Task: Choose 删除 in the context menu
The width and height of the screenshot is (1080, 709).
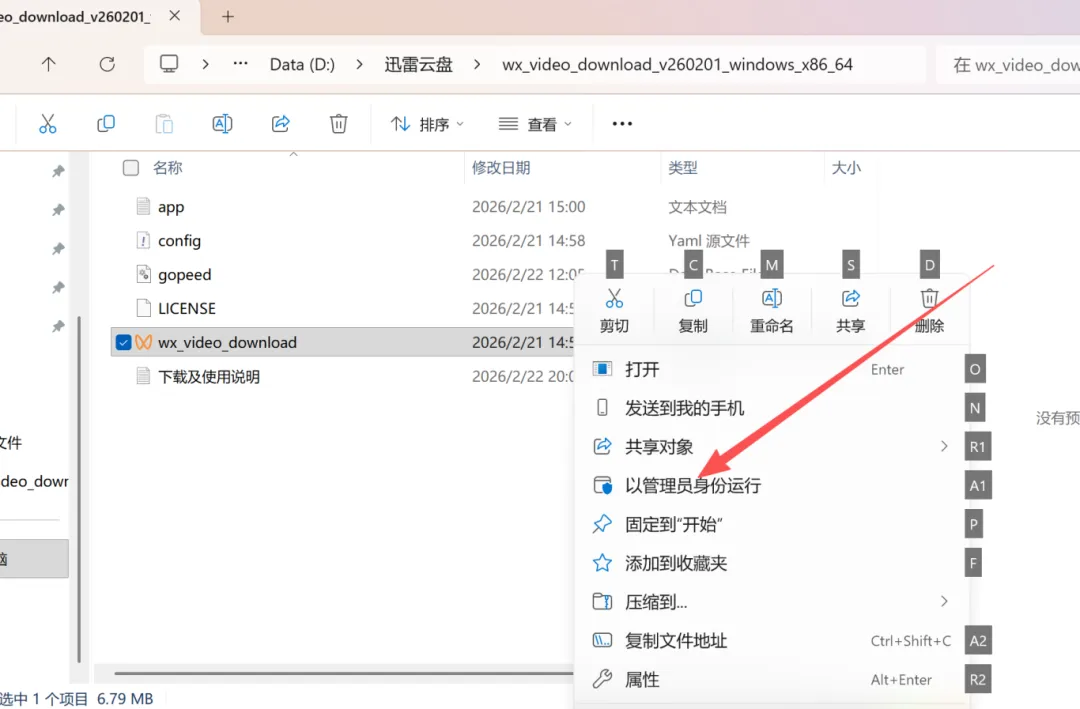Action: 929,310
